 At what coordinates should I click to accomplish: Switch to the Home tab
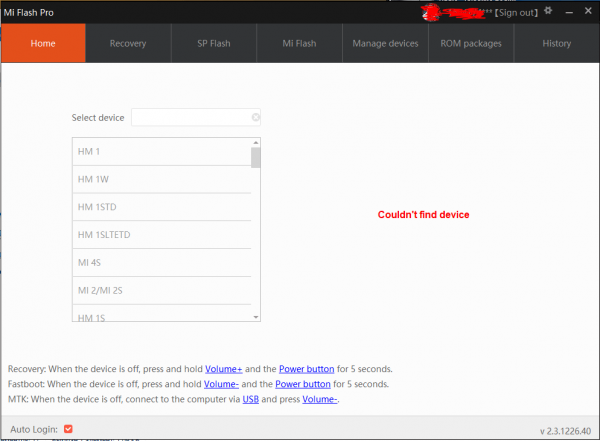pyautogui.click(x=43, y=43)
